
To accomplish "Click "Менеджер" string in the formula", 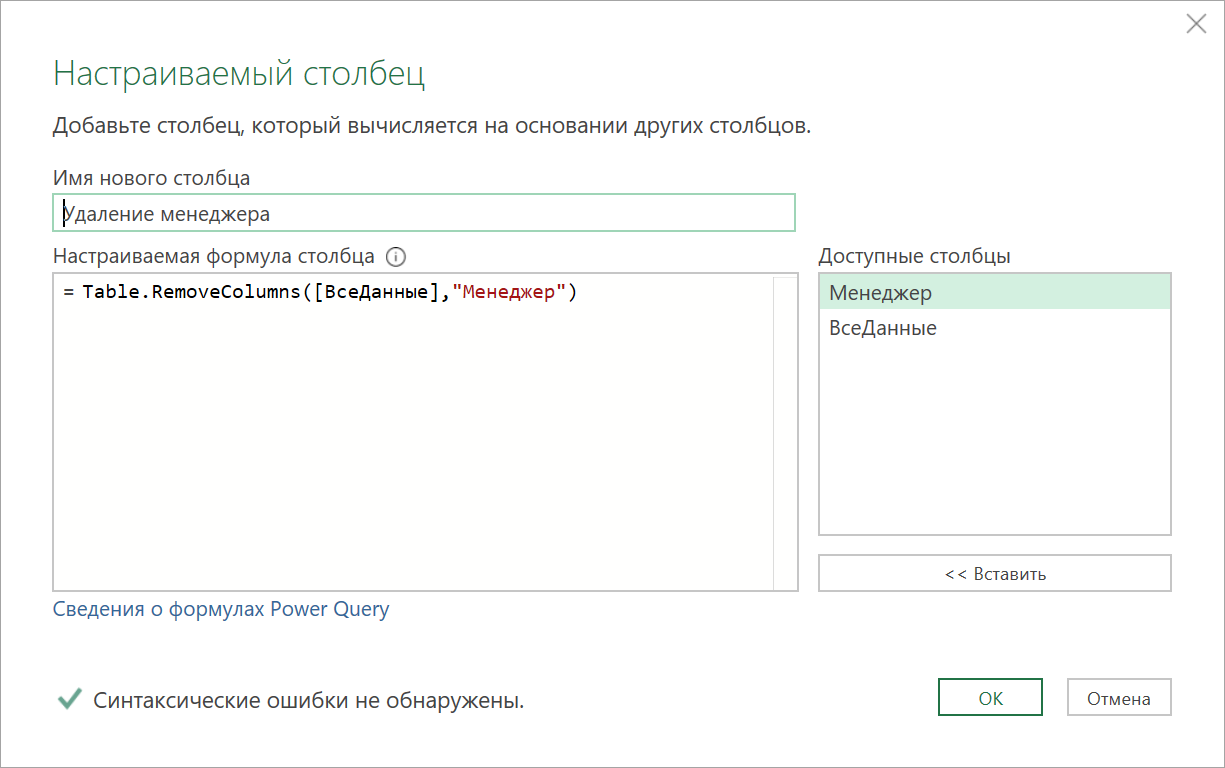I will (x=509, y=292).
